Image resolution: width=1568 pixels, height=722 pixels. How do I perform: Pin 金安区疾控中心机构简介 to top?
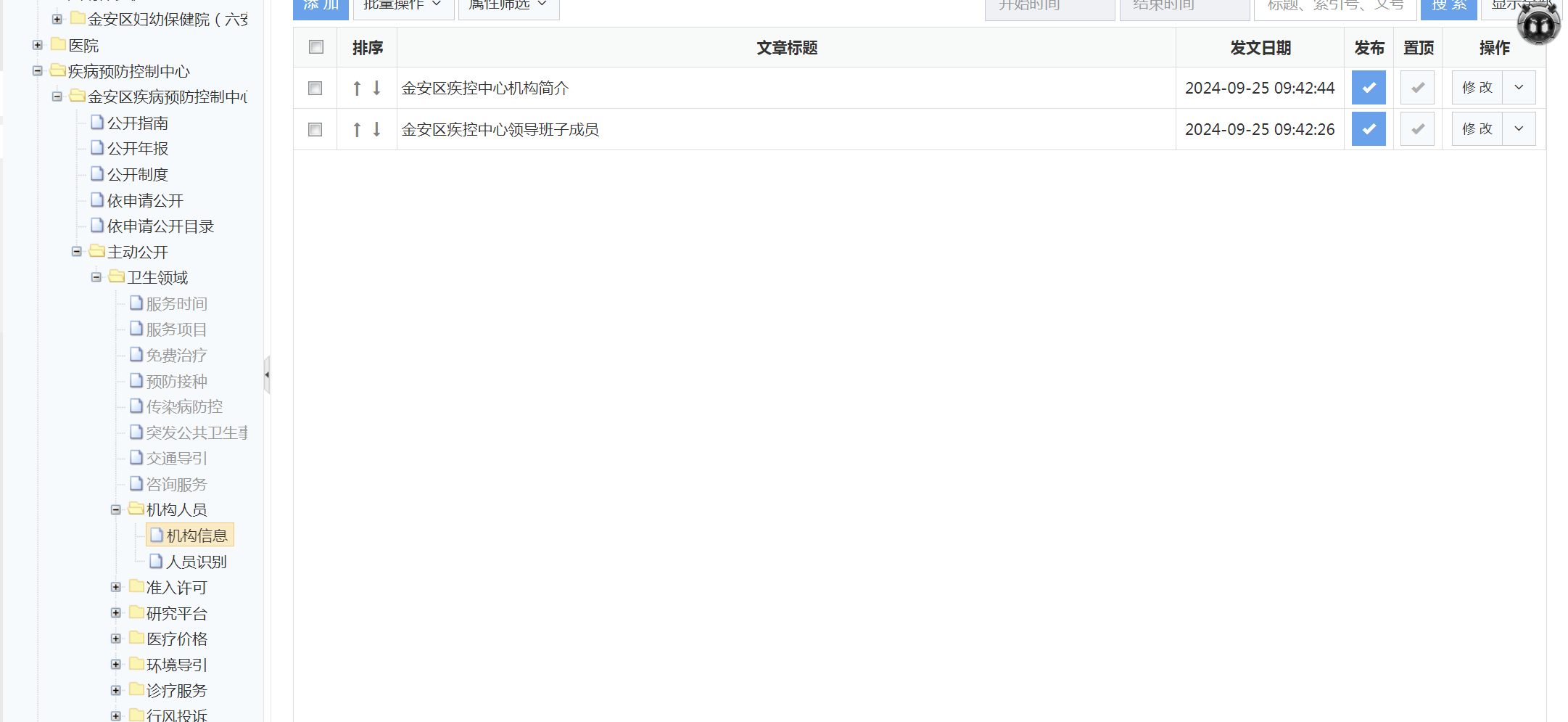click(x=1417, y=88)
